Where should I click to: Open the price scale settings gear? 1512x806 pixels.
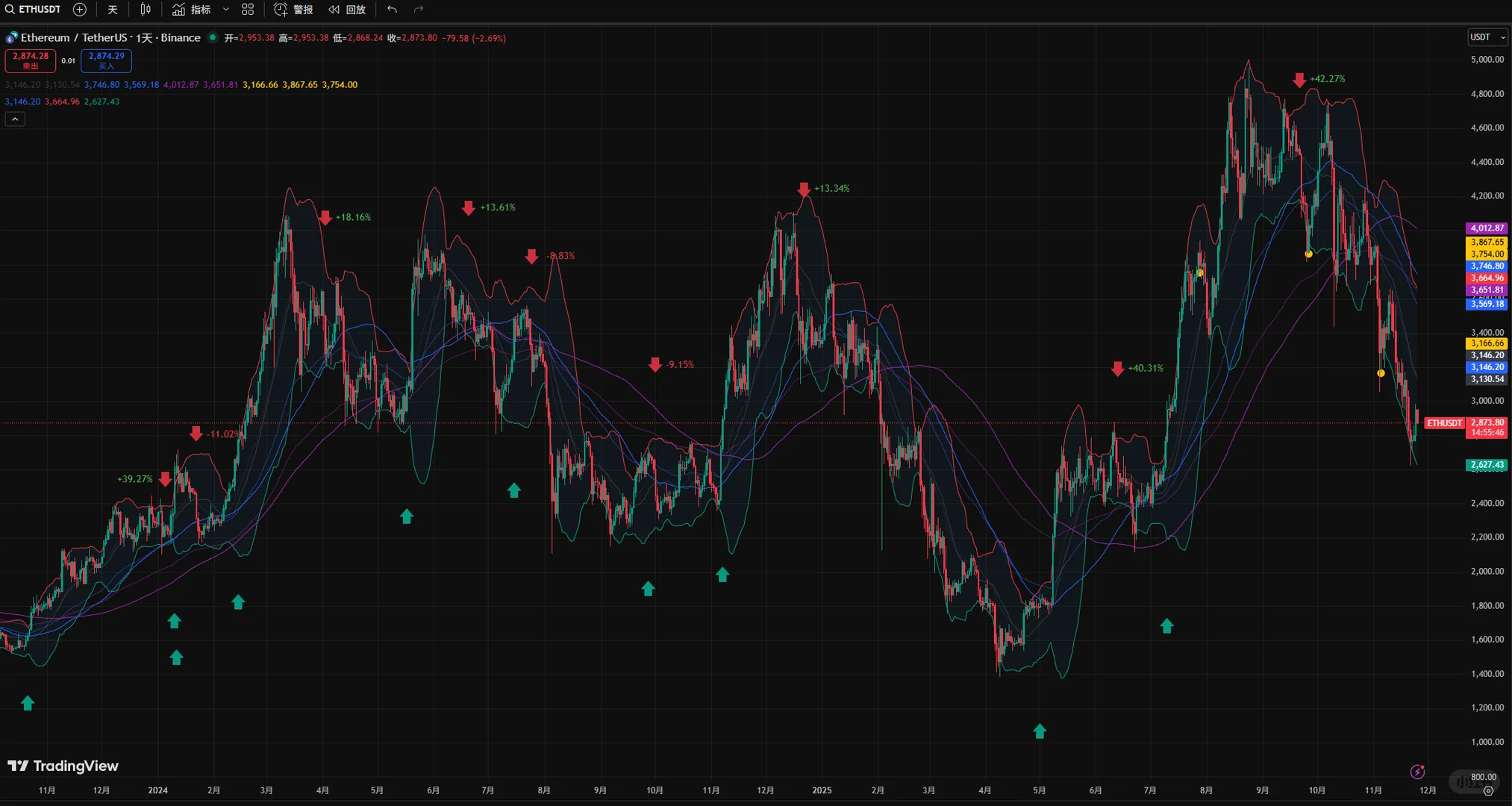(1488, 790)
